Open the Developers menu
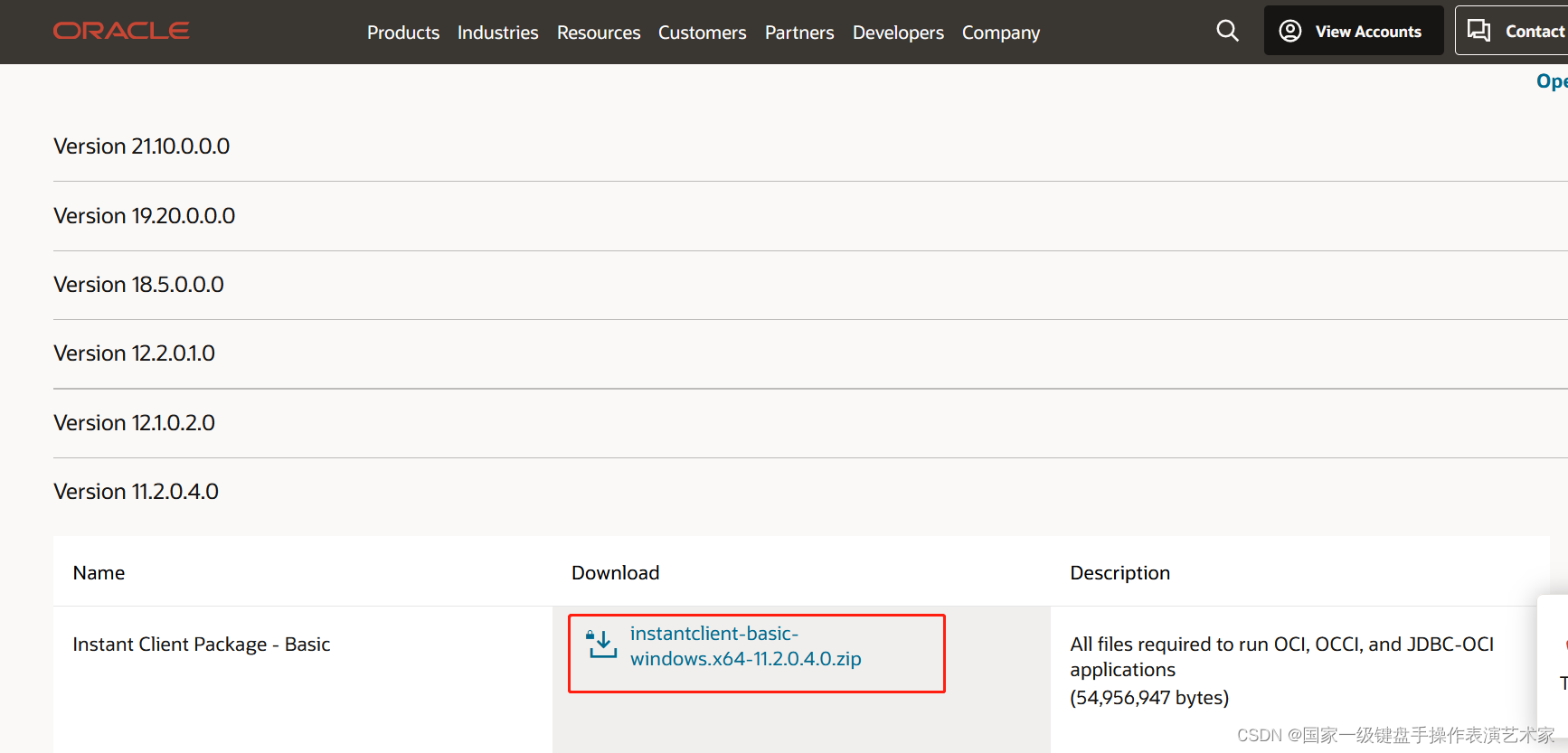 tap(898, 33)
